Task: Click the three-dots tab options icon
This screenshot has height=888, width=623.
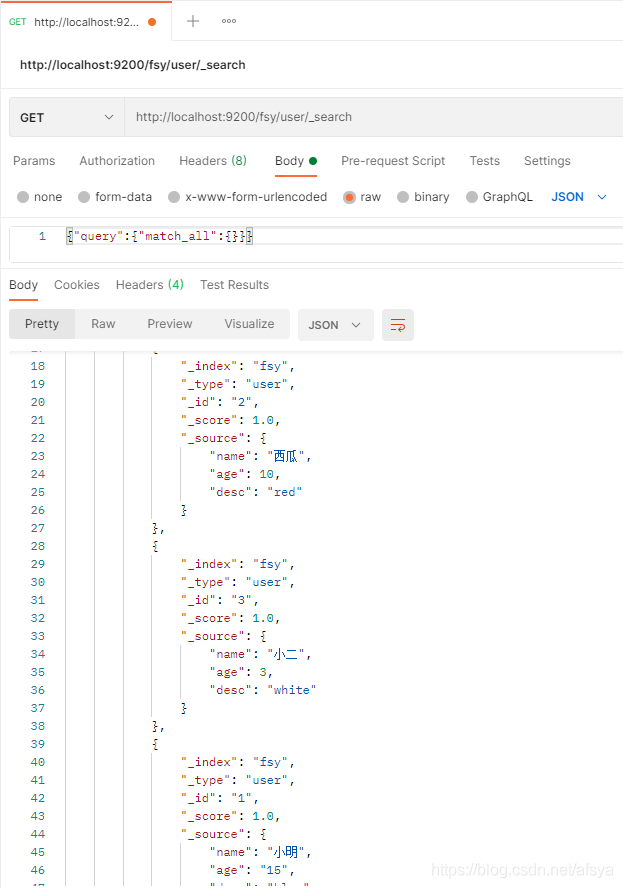Action: pos(229,21)
